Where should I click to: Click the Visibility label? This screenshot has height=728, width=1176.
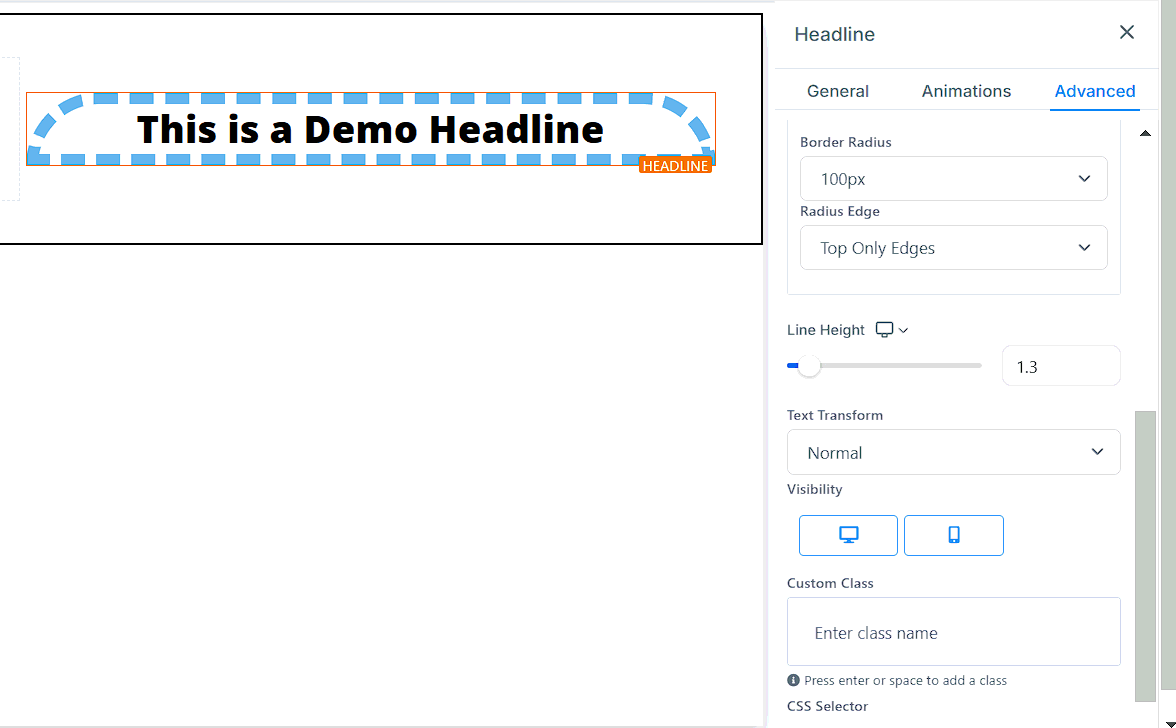pyautogui.click(x=814, y=489)
